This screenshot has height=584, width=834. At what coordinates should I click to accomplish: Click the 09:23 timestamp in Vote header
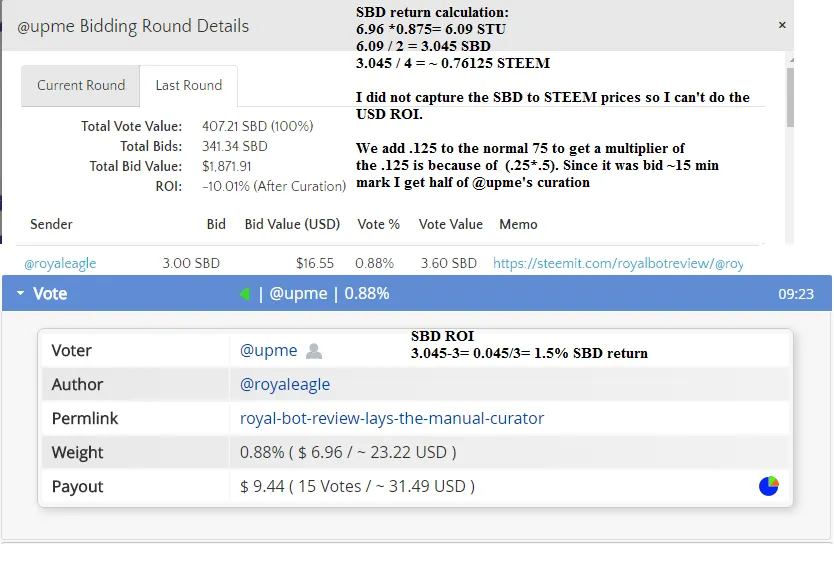(796, 294)
